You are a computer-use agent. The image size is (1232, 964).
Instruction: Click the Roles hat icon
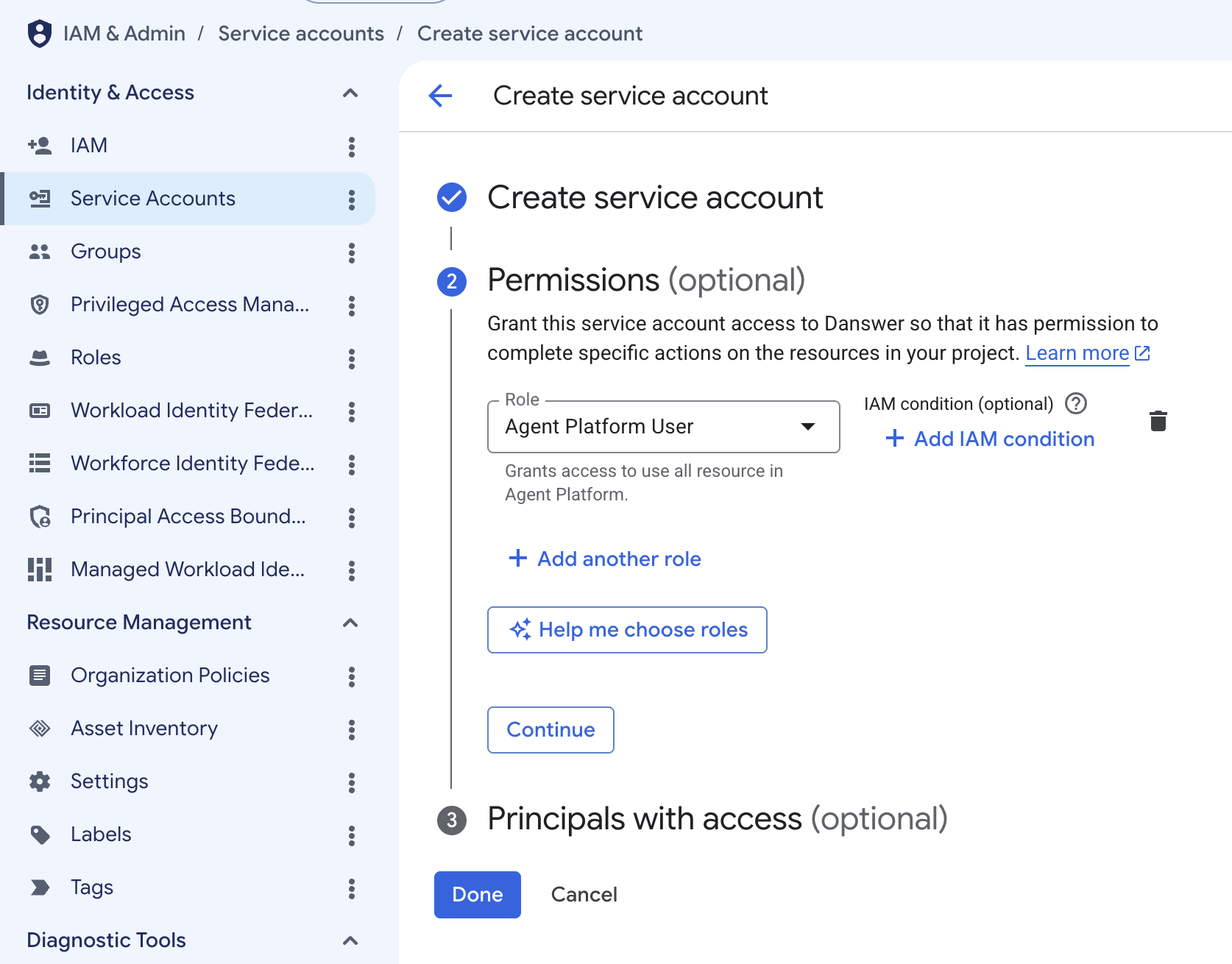[x=40, y=358]
